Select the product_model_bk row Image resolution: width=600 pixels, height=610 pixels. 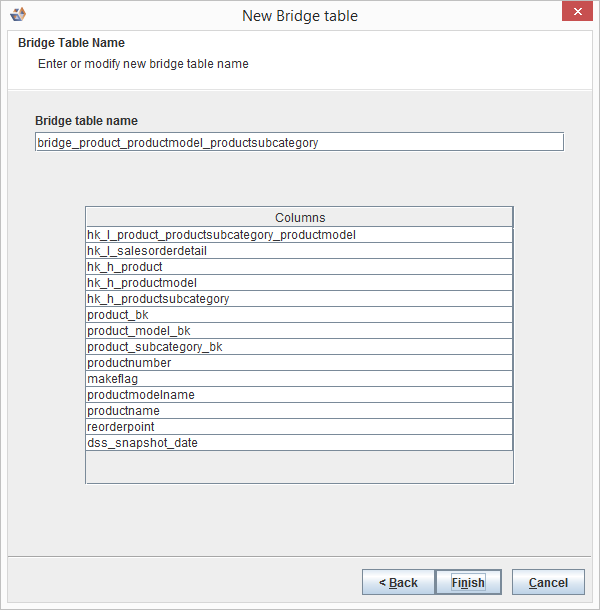click(299, 331)
